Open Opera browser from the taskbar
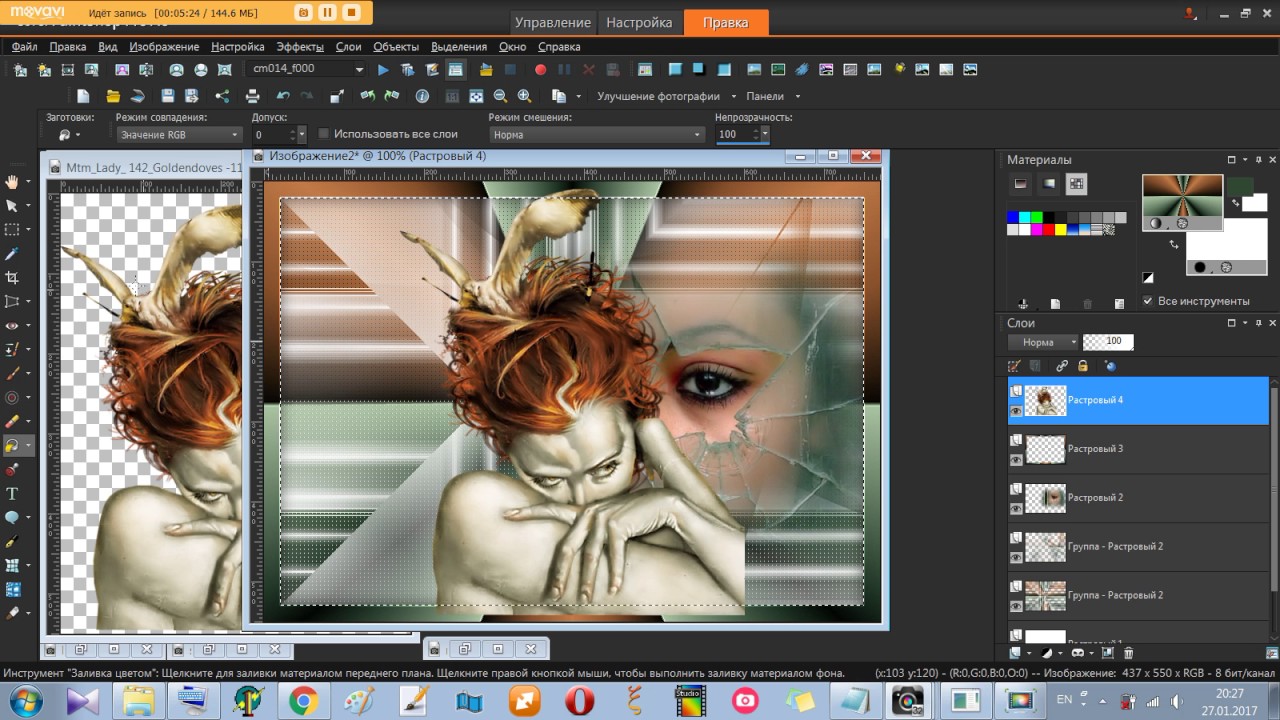The image size is (1280, 720). point(579,701)
